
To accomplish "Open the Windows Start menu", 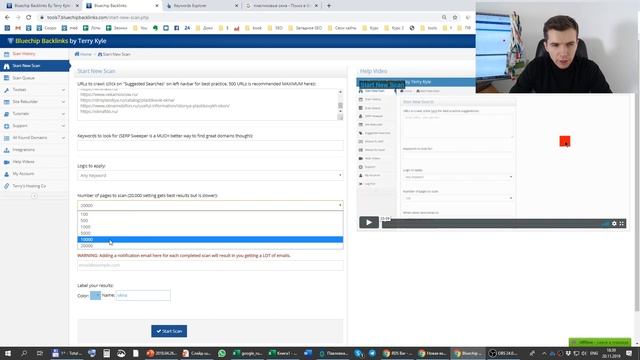I will 8,353.
